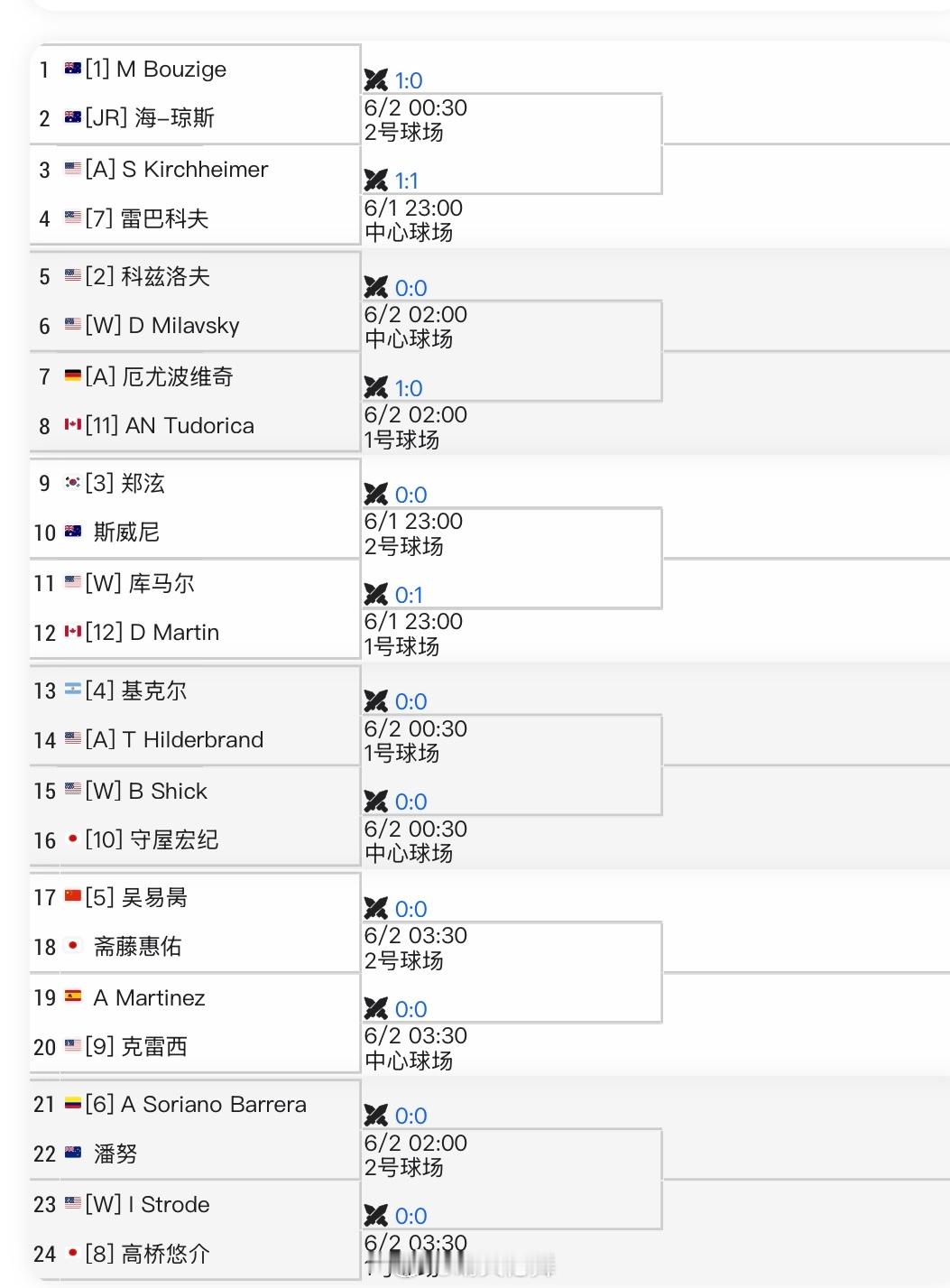950x1288 pixels.
Task: Click head-to-head icon beside the 0:1 score
Action: coord(375,595)
